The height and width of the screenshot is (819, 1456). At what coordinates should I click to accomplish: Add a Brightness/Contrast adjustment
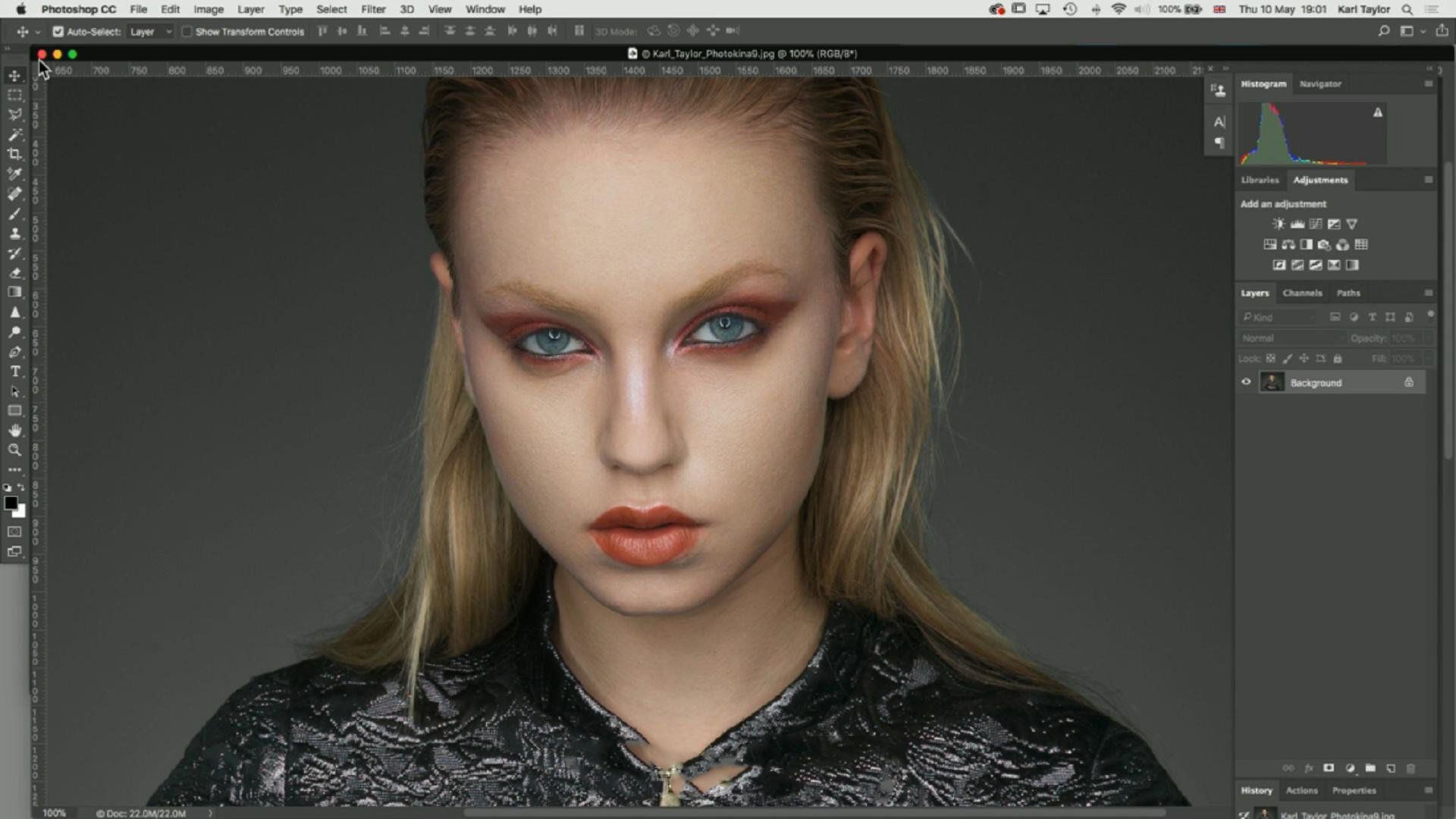click(x=1279, y=224)
